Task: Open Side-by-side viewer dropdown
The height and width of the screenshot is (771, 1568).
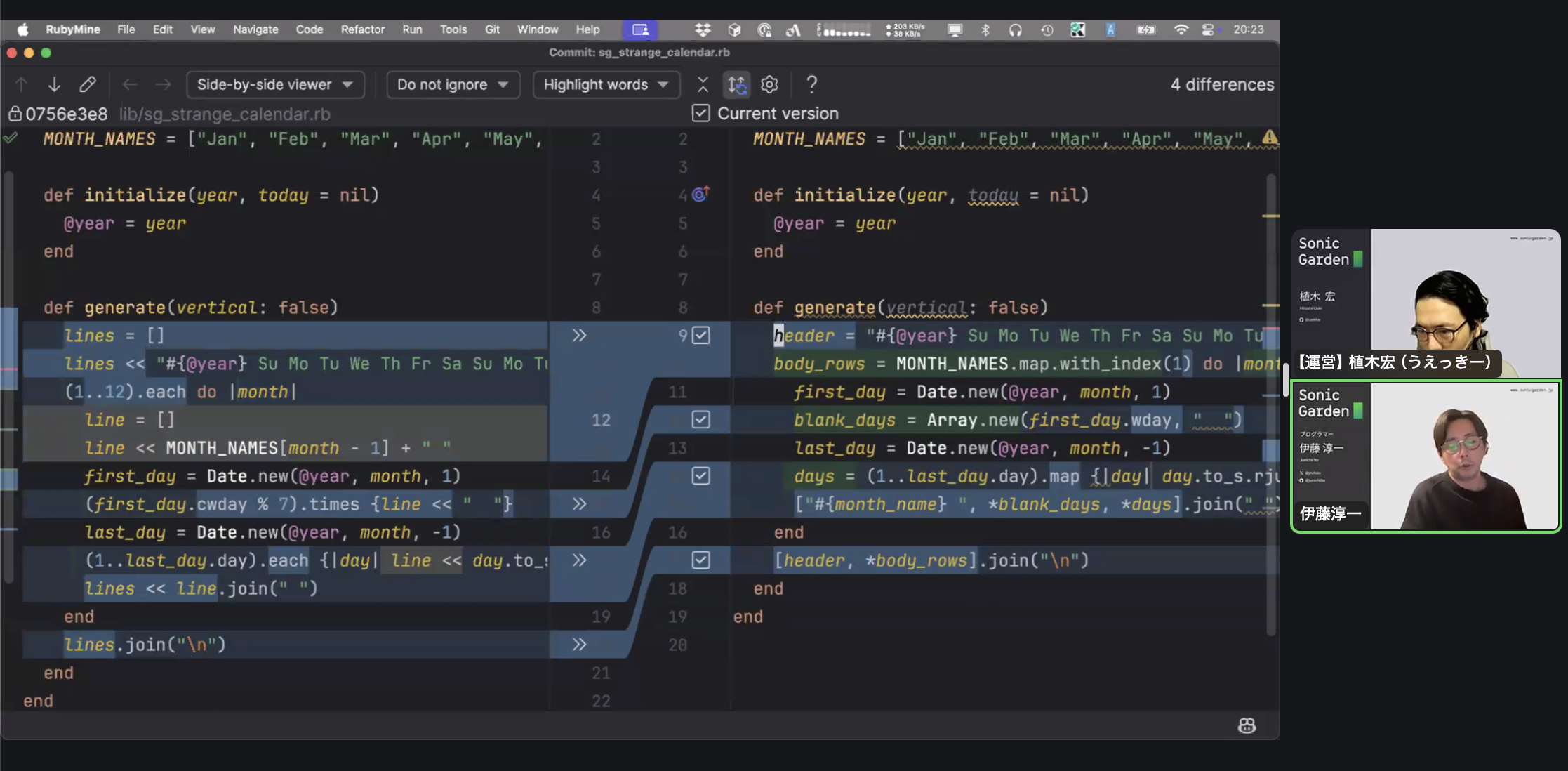Action: tap(274, 85)
